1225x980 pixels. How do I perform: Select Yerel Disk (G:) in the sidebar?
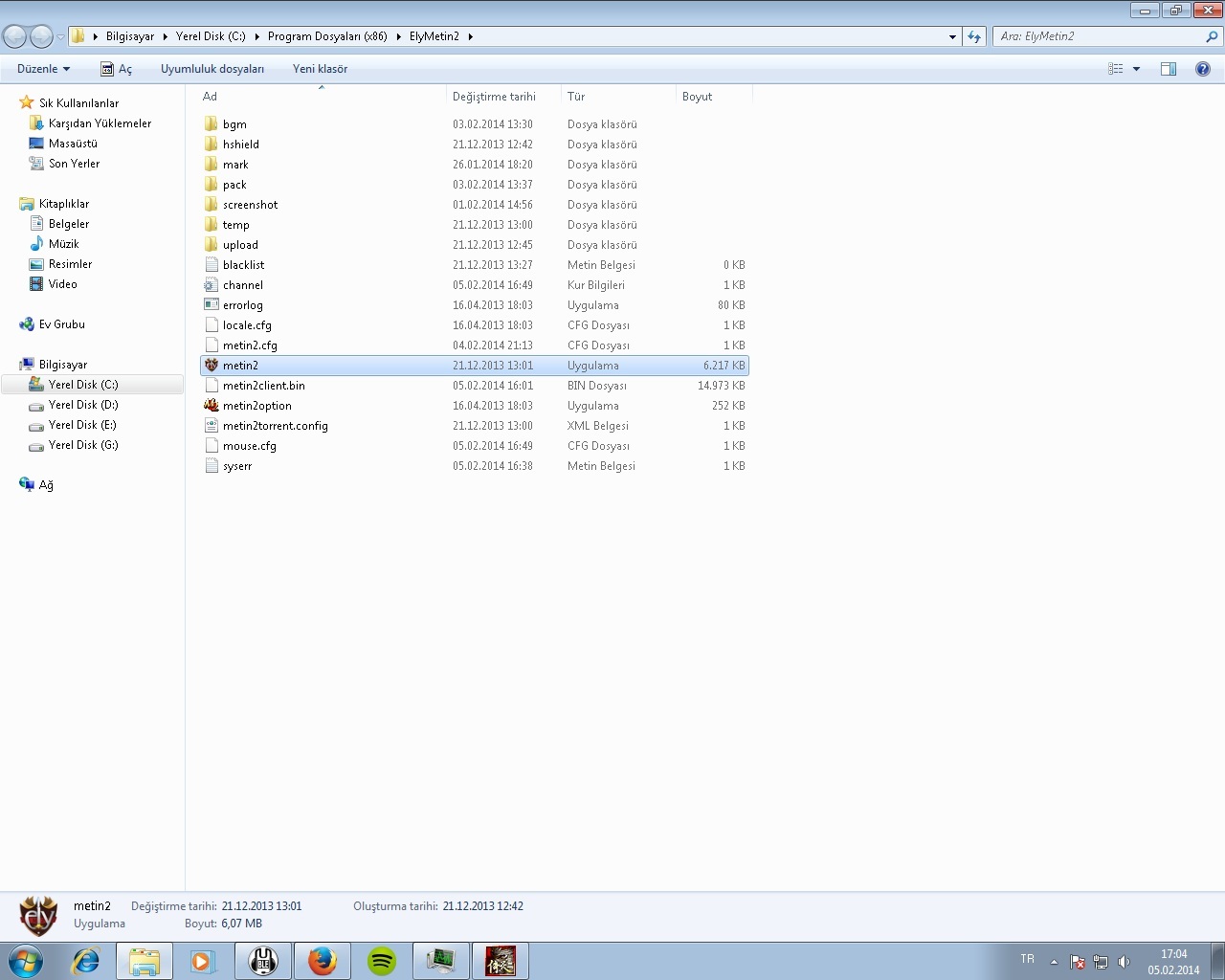click(83, 445)
